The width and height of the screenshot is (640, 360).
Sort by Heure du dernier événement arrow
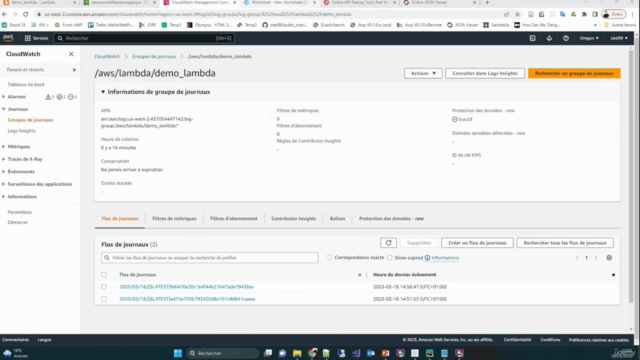click(x=613, y=275)
